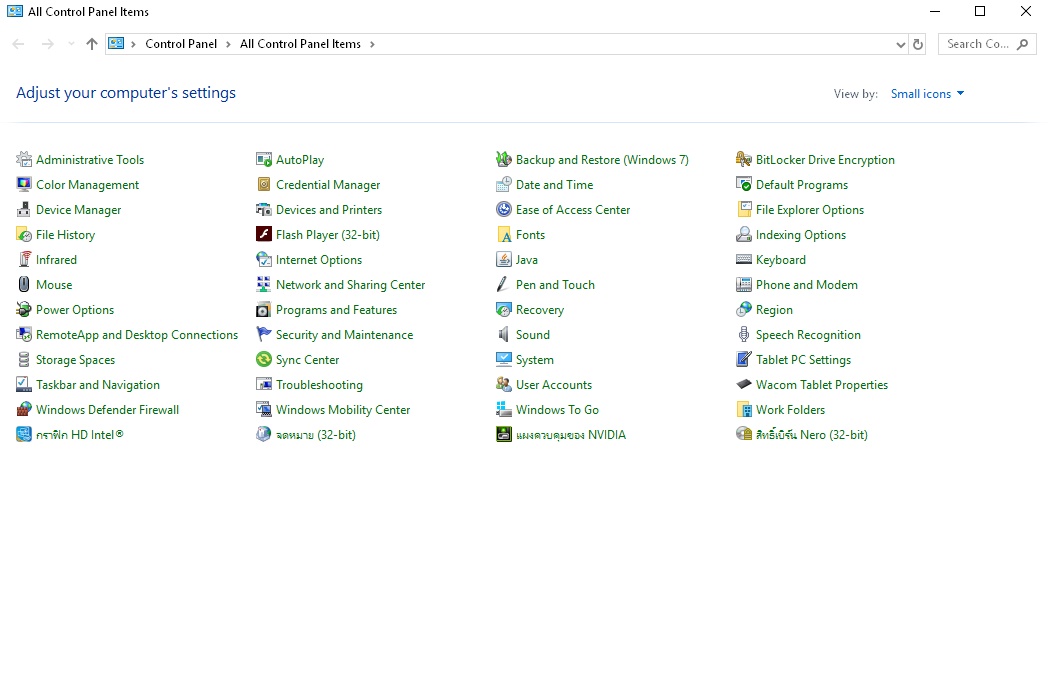Open the Pen and Touch link

click(555, 285)
